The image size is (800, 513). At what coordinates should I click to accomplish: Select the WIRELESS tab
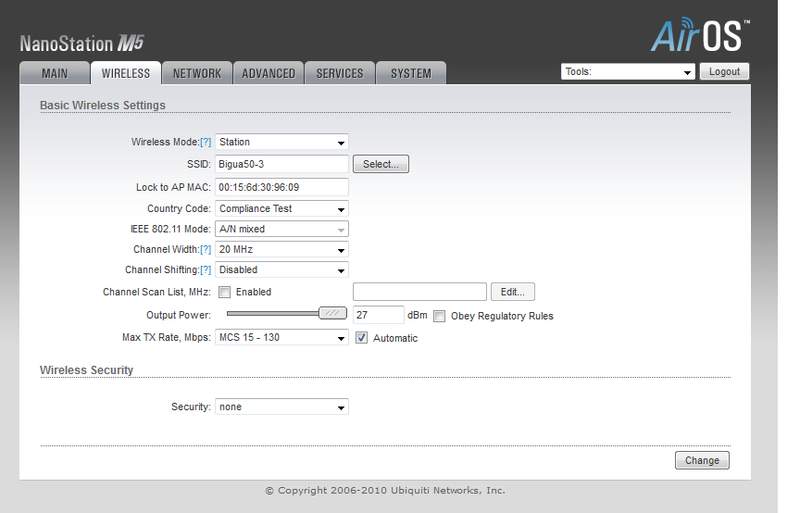(126, 73)
